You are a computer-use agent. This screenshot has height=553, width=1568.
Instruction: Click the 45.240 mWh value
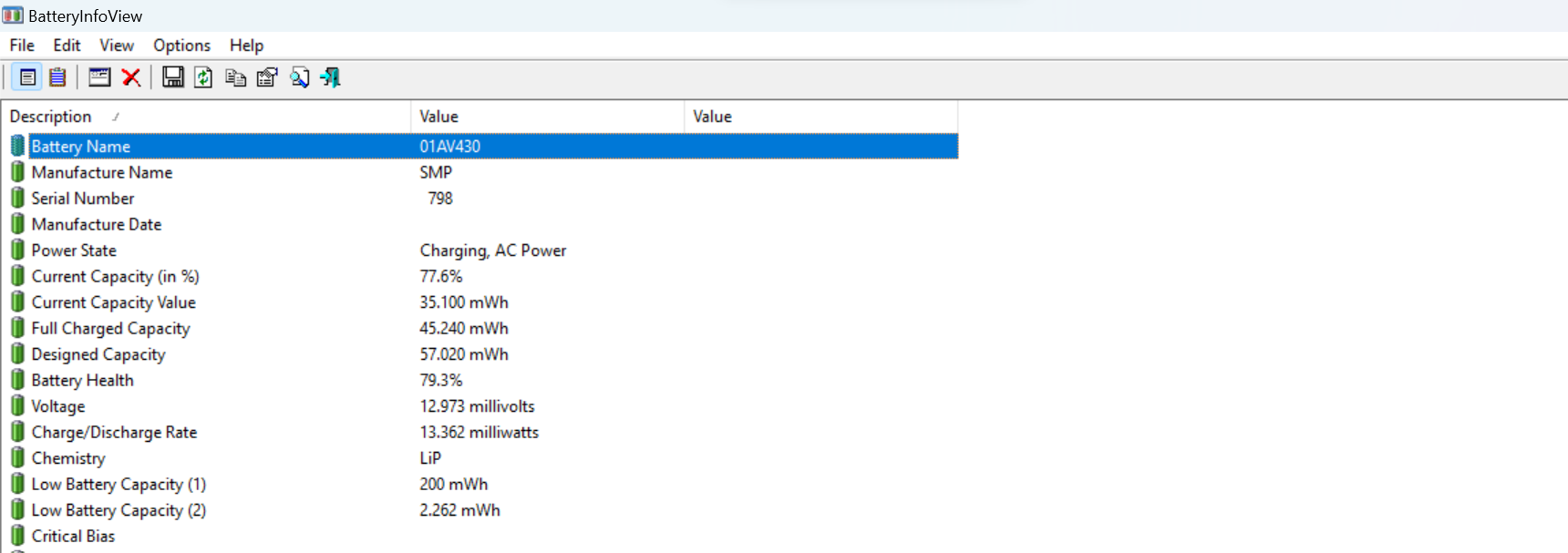464,328
